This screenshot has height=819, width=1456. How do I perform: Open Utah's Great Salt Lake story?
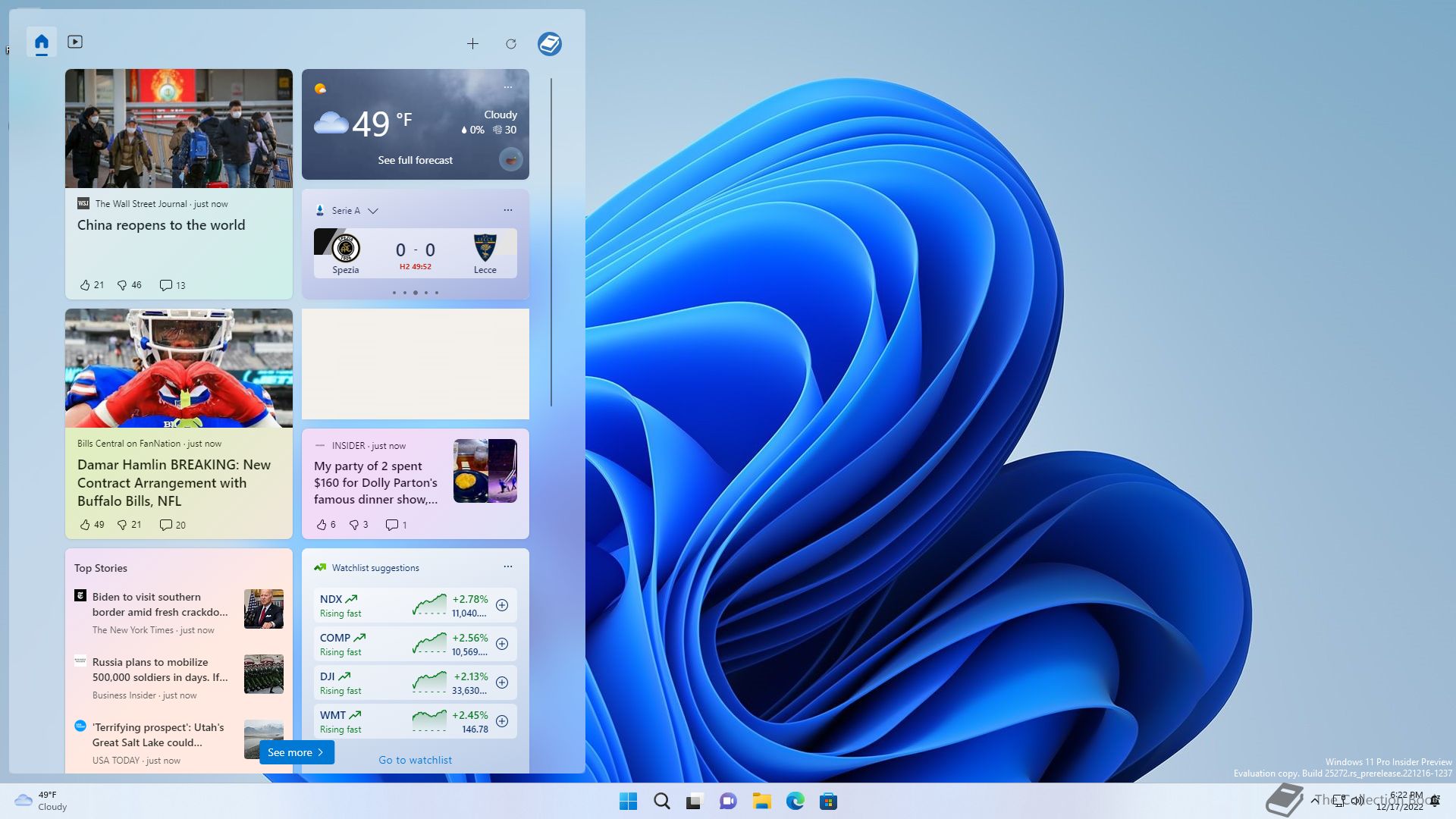(158, 735)
